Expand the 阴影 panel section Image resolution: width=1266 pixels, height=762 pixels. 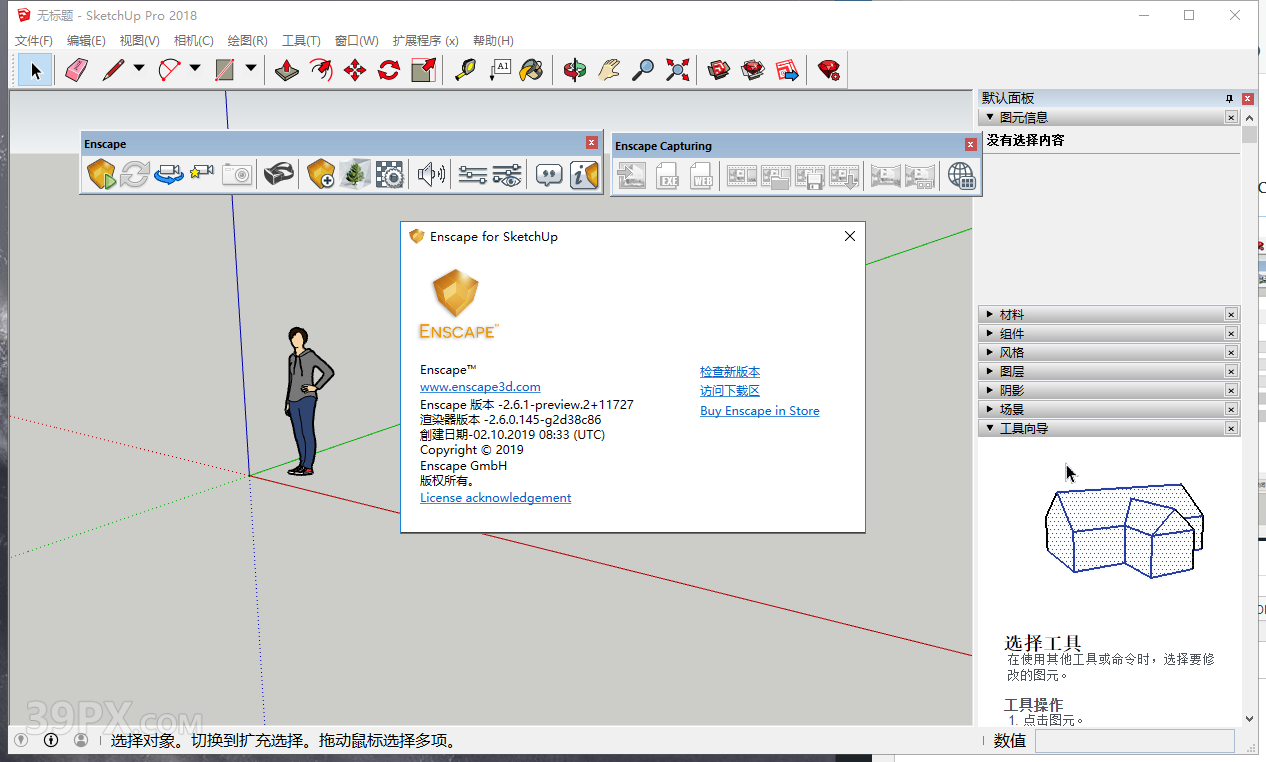[991, 390]
